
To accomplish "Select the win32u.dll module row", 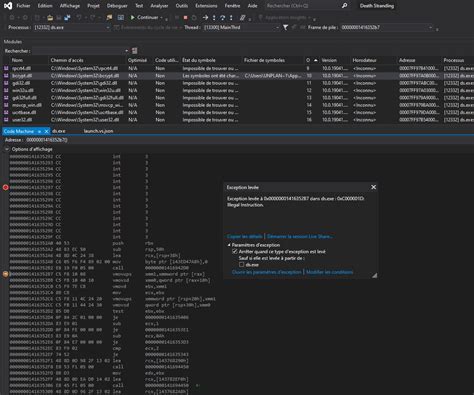I will [x=238, y=90].
